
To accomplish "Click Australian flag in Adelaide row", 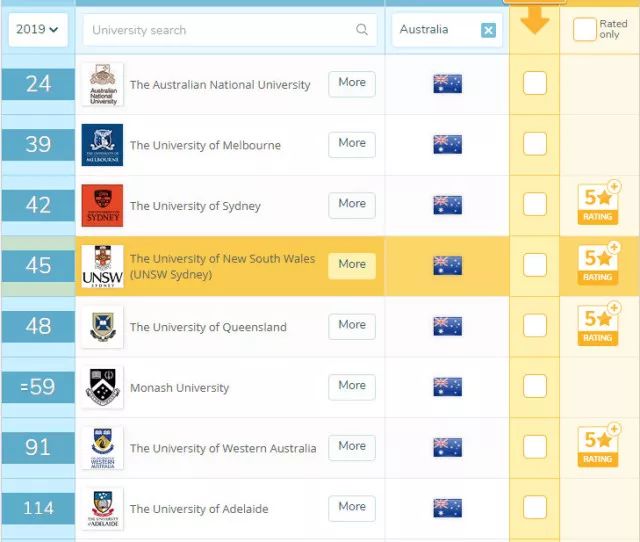I will coord(448,508).
